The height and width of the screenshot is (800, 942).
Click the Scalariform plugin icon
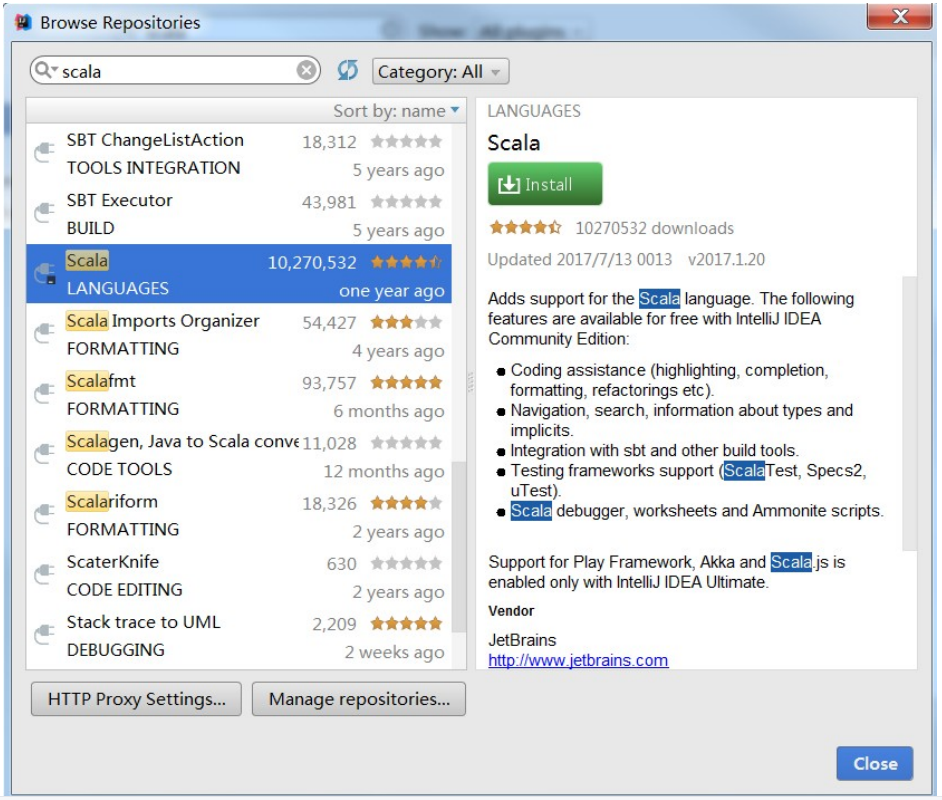coord(44,514)
